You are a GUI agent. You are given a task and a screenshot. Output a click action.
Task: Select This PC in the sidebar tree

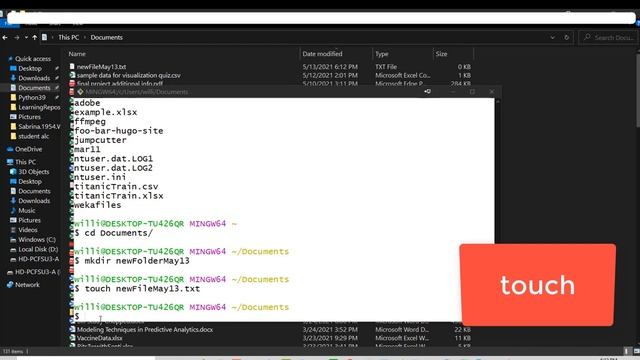point(25,162)
